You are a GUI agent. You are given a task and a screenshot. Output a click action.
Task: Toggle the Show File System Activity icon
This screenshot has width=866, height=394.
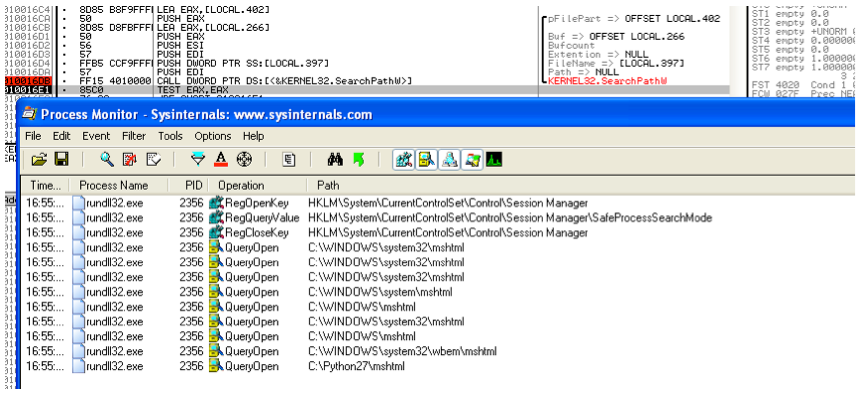[x=426, y=160]
